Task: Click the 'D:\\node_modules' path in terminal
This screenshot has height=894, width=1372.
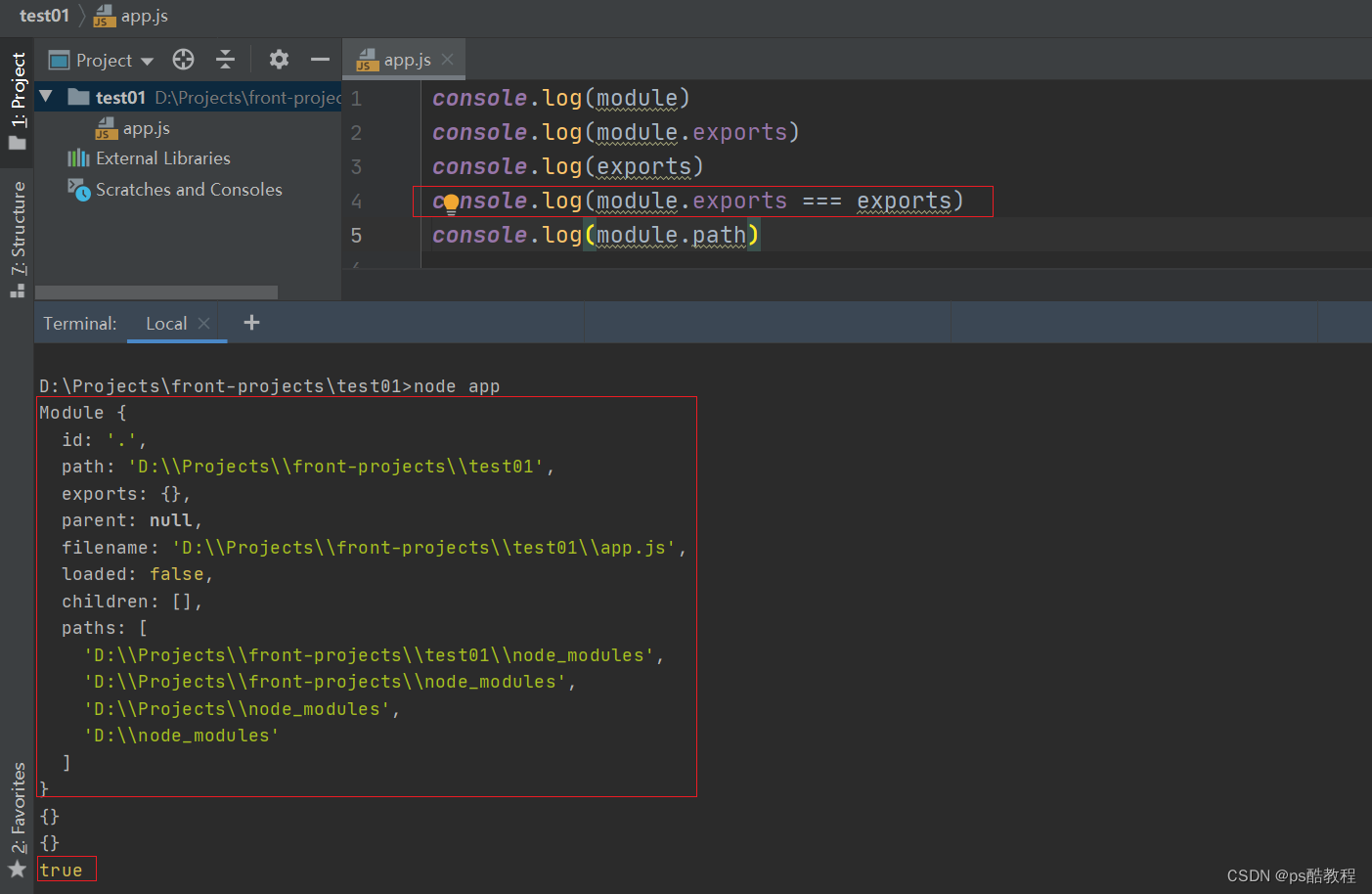Action: pos(182,736)
